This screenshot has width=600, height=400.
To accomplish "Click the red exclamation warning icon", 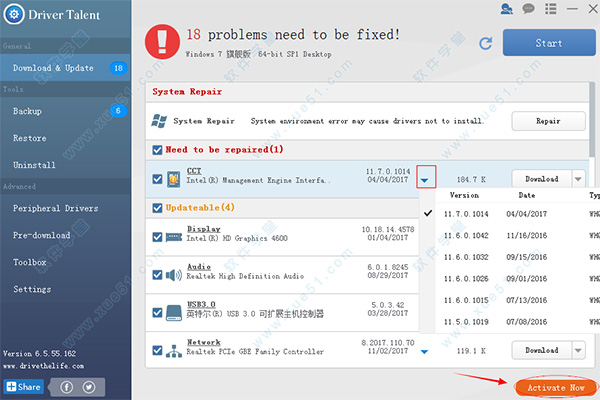I will (162, 42).
